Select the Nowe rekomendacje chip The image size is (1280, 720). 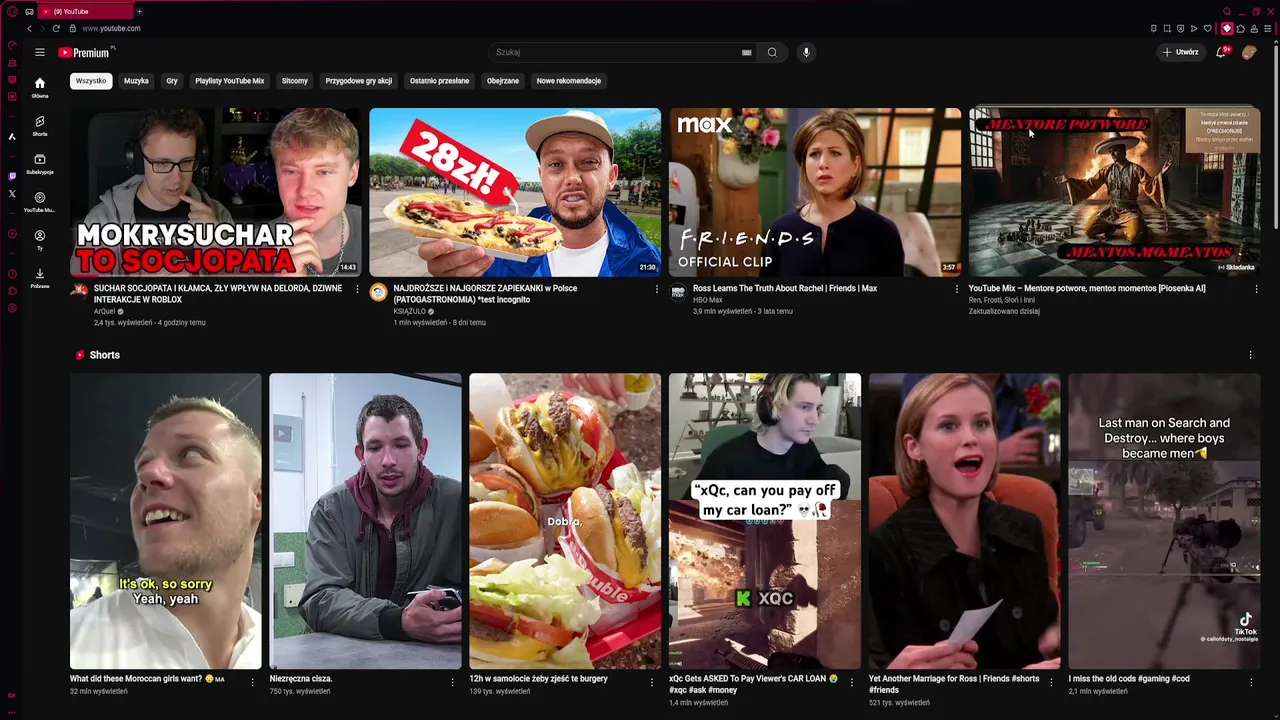point(569,81)
